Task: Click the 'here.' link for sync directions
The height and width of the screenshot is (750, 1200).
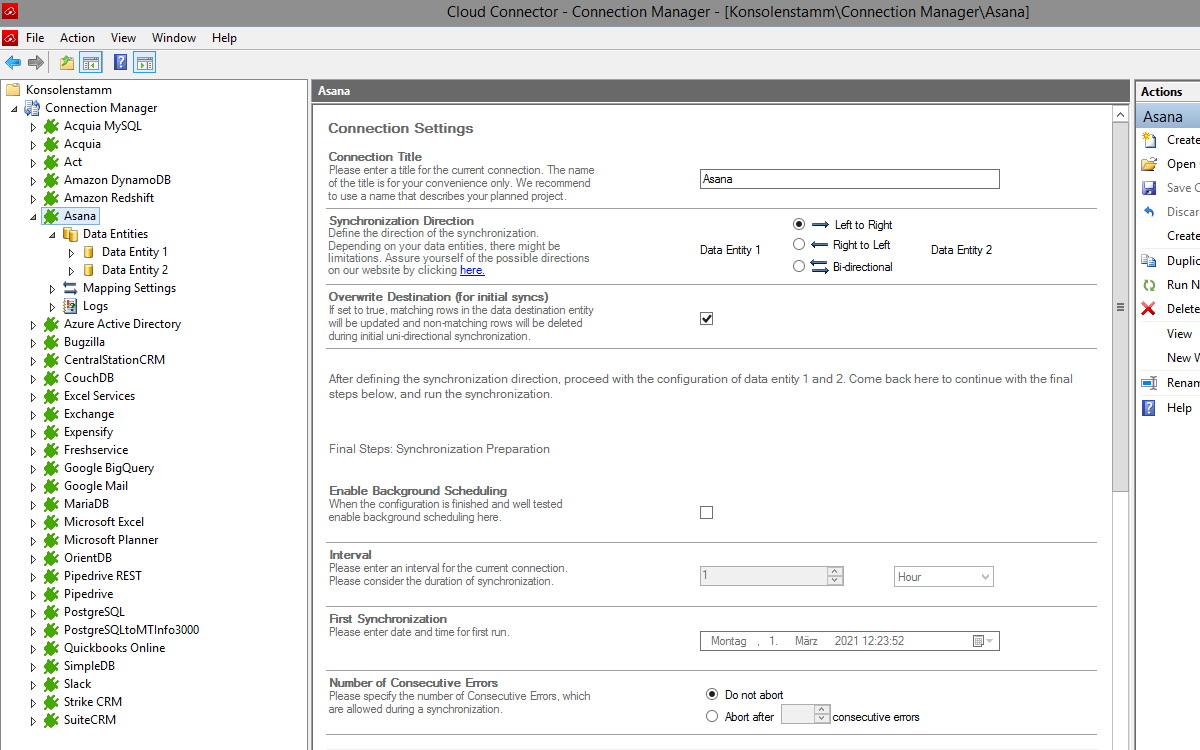Action: 472,270
